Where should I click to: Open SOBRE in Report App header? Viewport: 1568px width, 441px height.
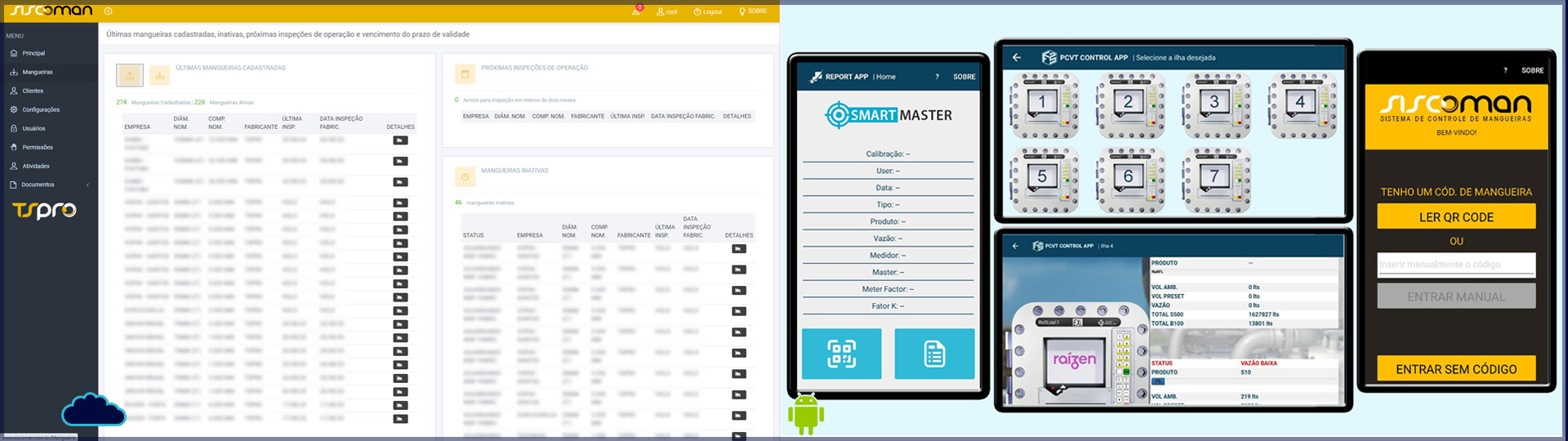pyautogui.click(x=964, y=77)
